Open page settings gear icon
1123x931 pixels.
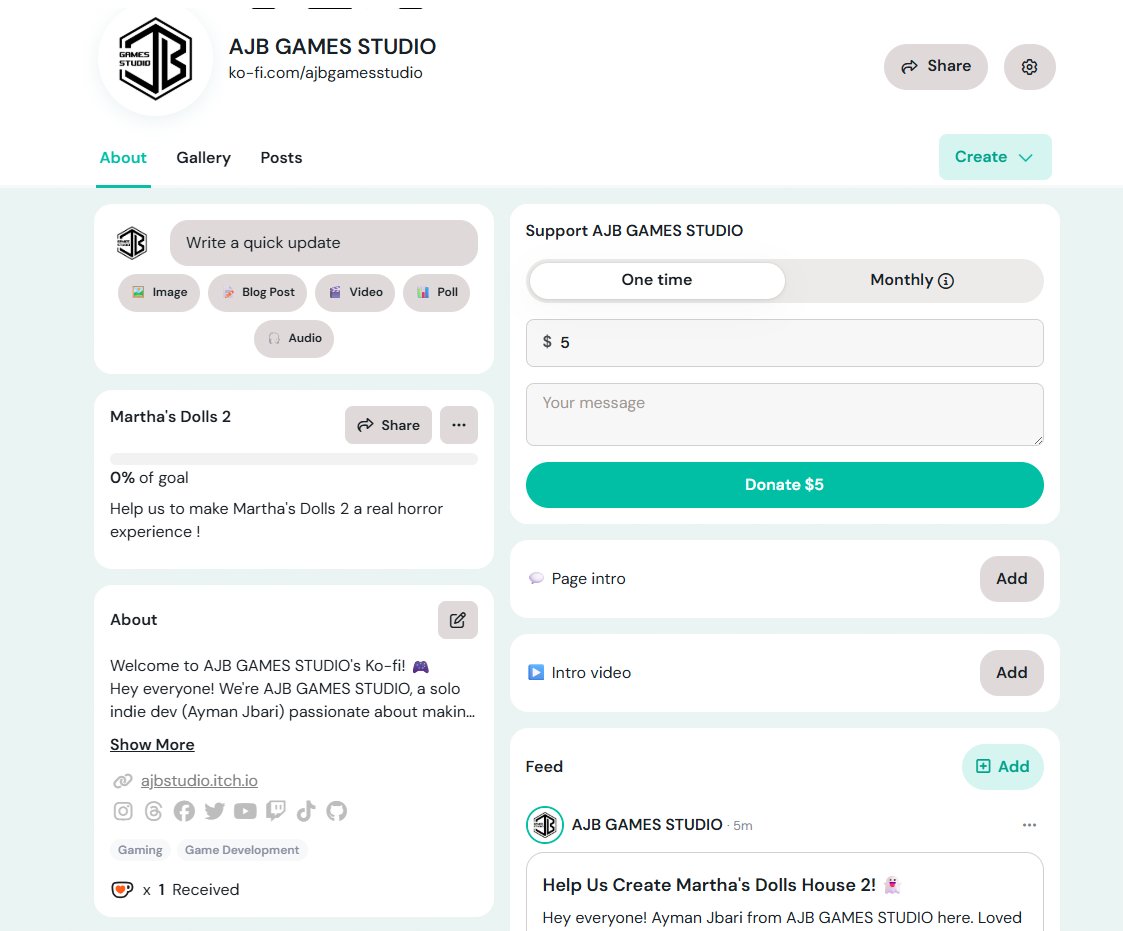(x=1029, y=67)
